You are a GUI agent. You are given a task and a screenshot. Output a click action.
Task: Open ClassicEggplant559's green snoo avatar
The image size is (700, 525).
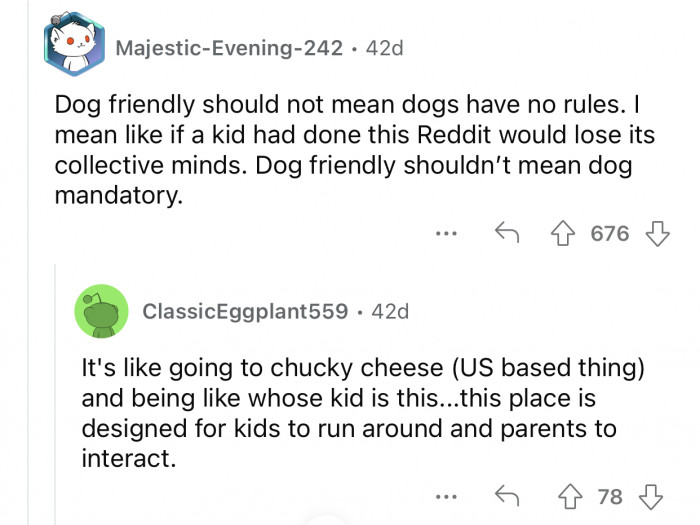100,311
